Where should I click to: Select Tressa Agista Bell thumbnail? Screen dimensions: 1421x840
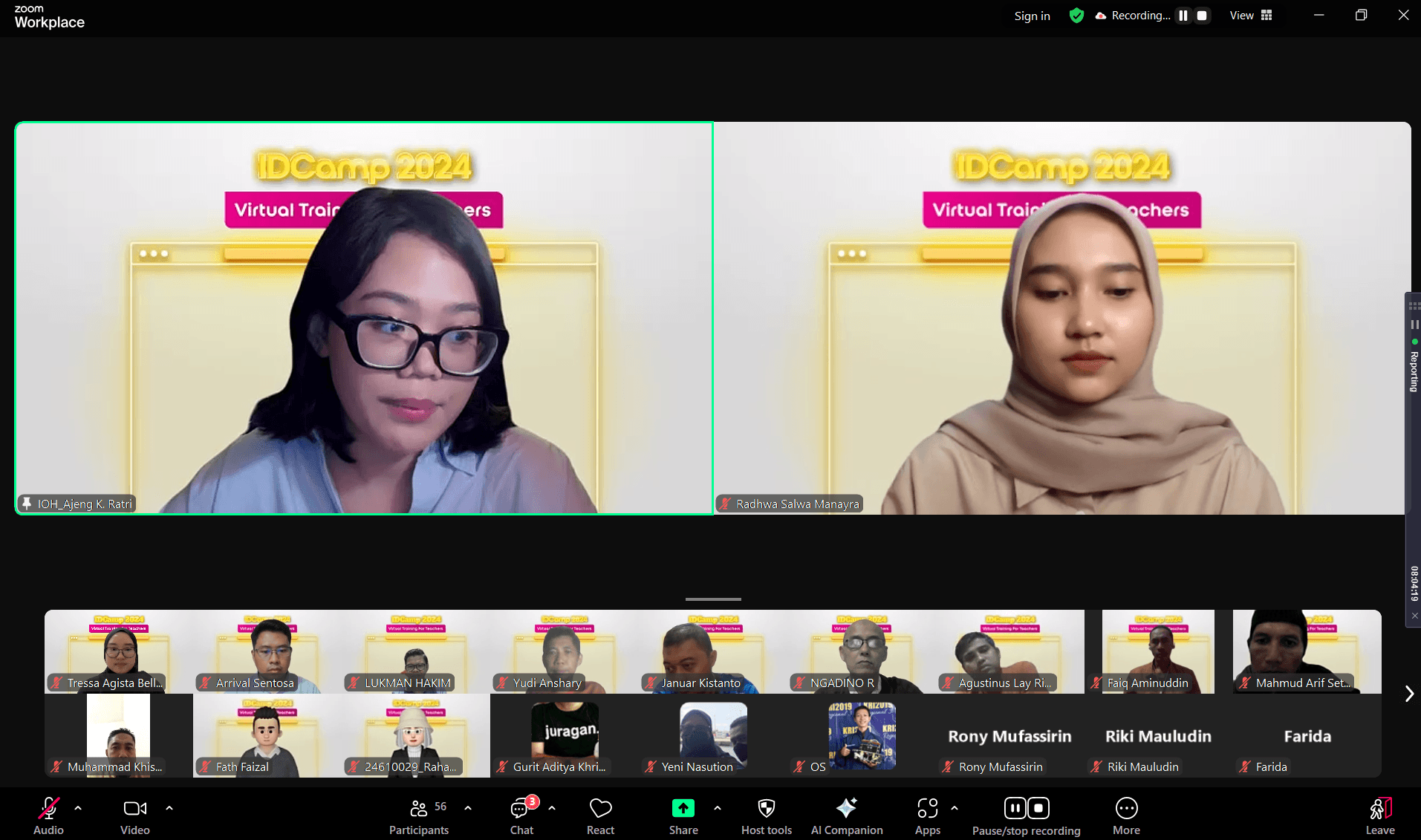click(119, 651)
